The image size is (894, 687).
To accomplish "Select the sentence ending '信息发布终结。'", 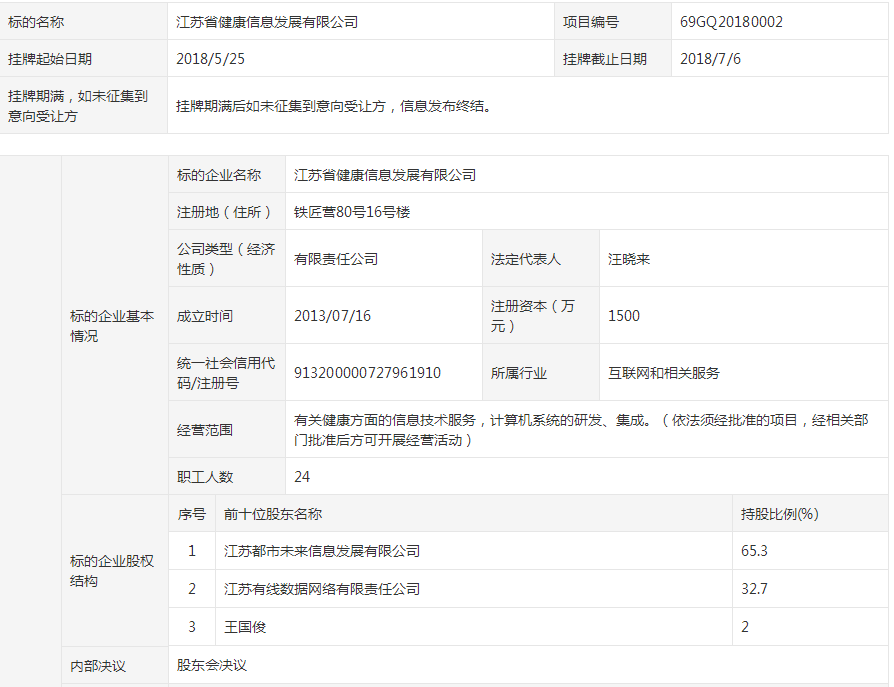I will point(334,106).
